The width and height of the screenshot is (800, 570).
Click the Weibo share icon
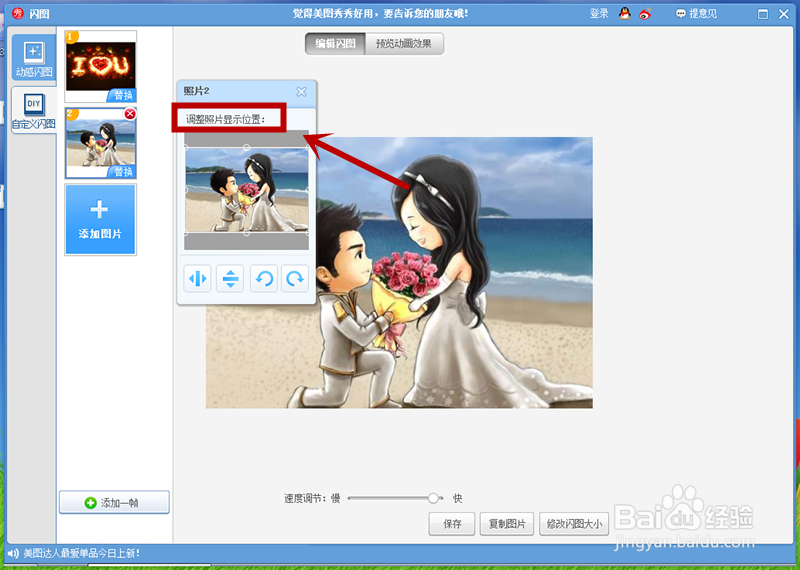[645, 14]
